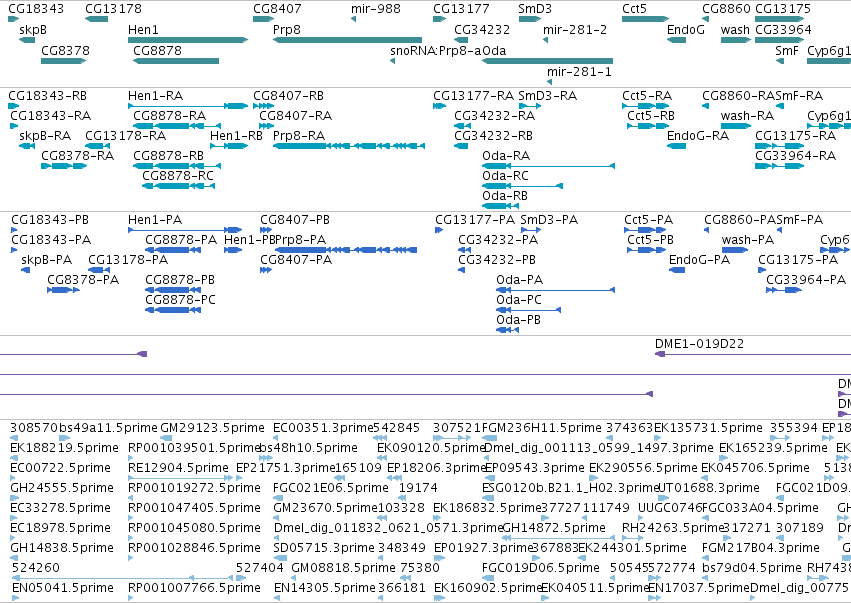The height and width of the screenshot is (603, 851).
Task: Click transcript Cct5-RB
Action: (x=651, y=116)
